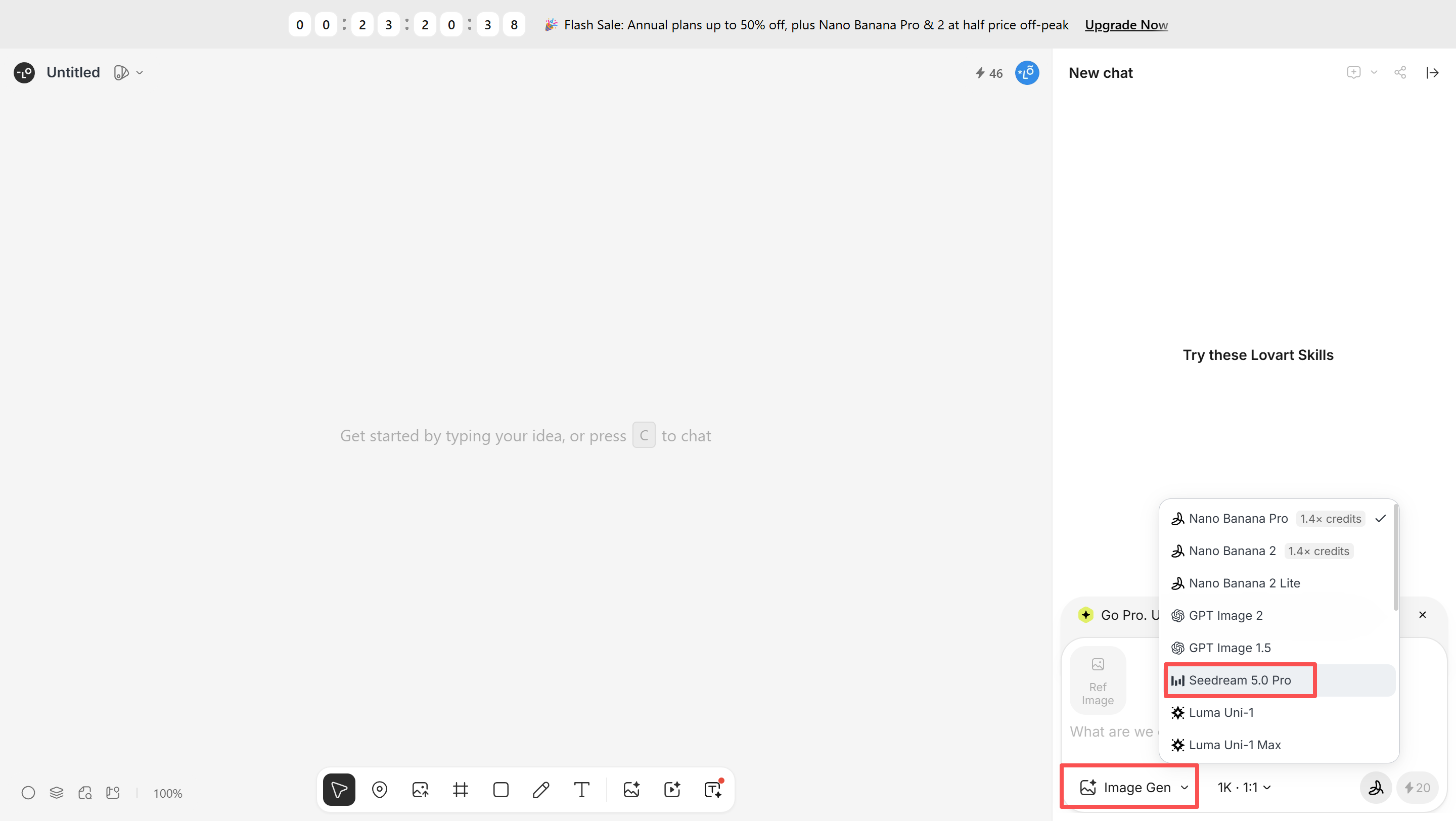Screen dimensions: 1456x821
Task: Open the 1K · 1:1 size dropdown
Action: pos(1245,787)
